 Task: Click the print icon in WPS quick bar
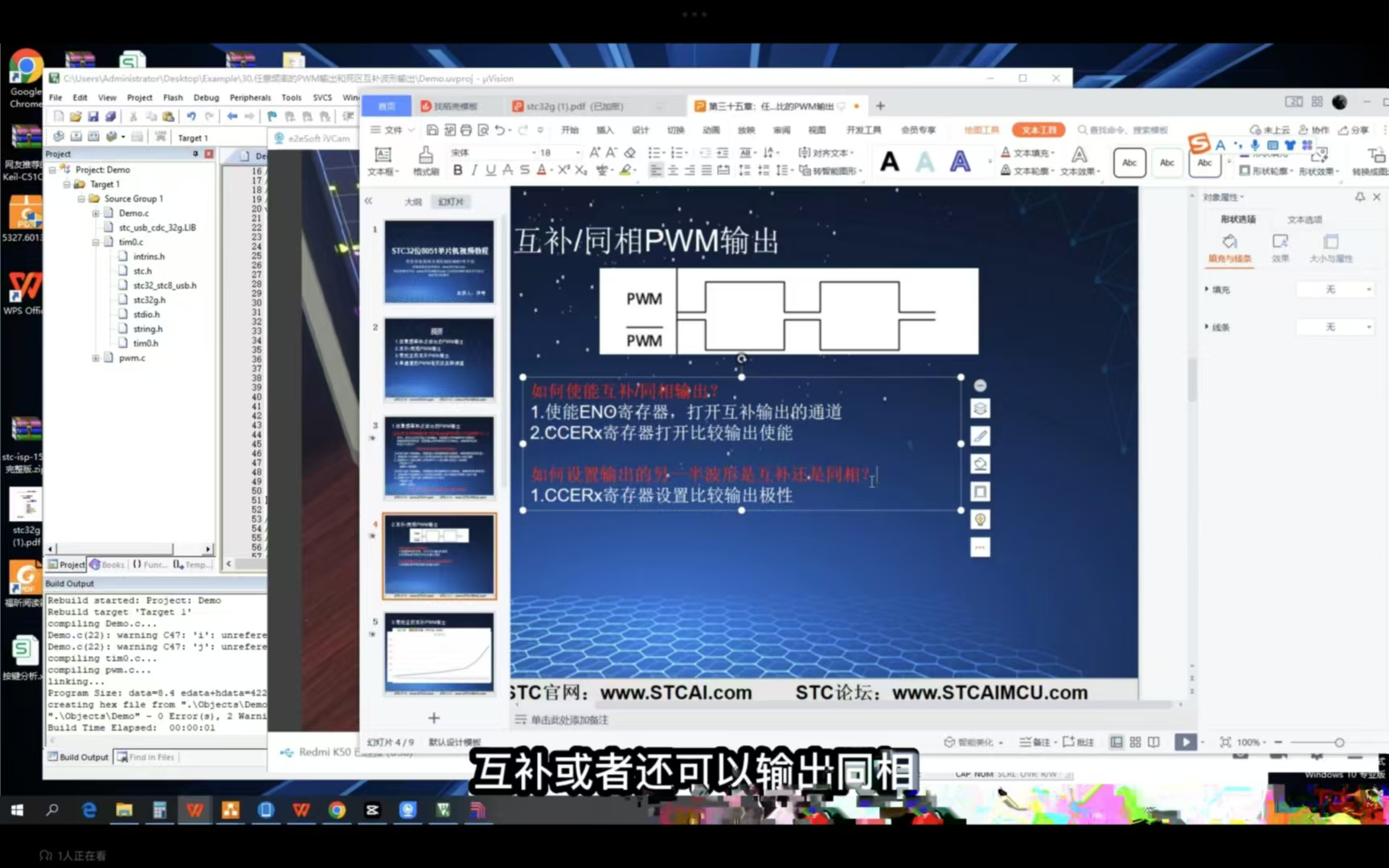[465, 129]
